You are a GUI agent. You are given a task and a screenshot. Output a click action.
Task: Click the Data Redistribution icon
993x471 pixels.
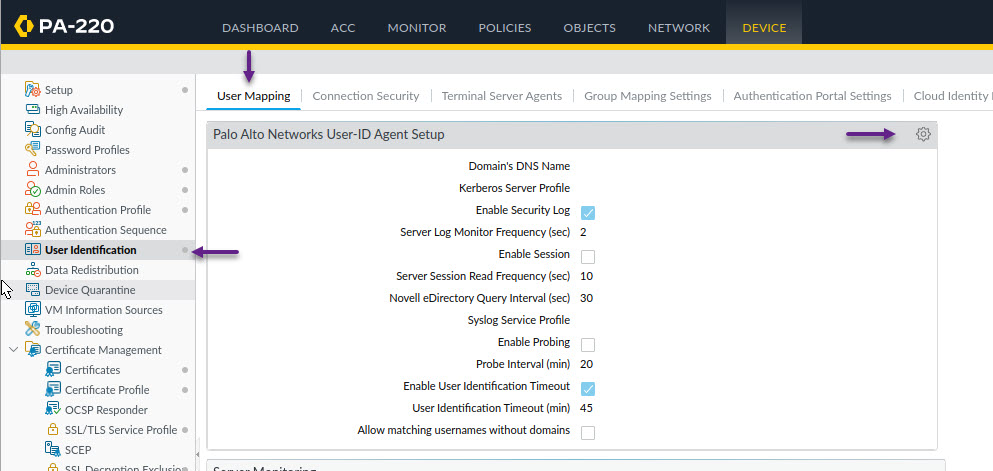click(x=32, y=270)
